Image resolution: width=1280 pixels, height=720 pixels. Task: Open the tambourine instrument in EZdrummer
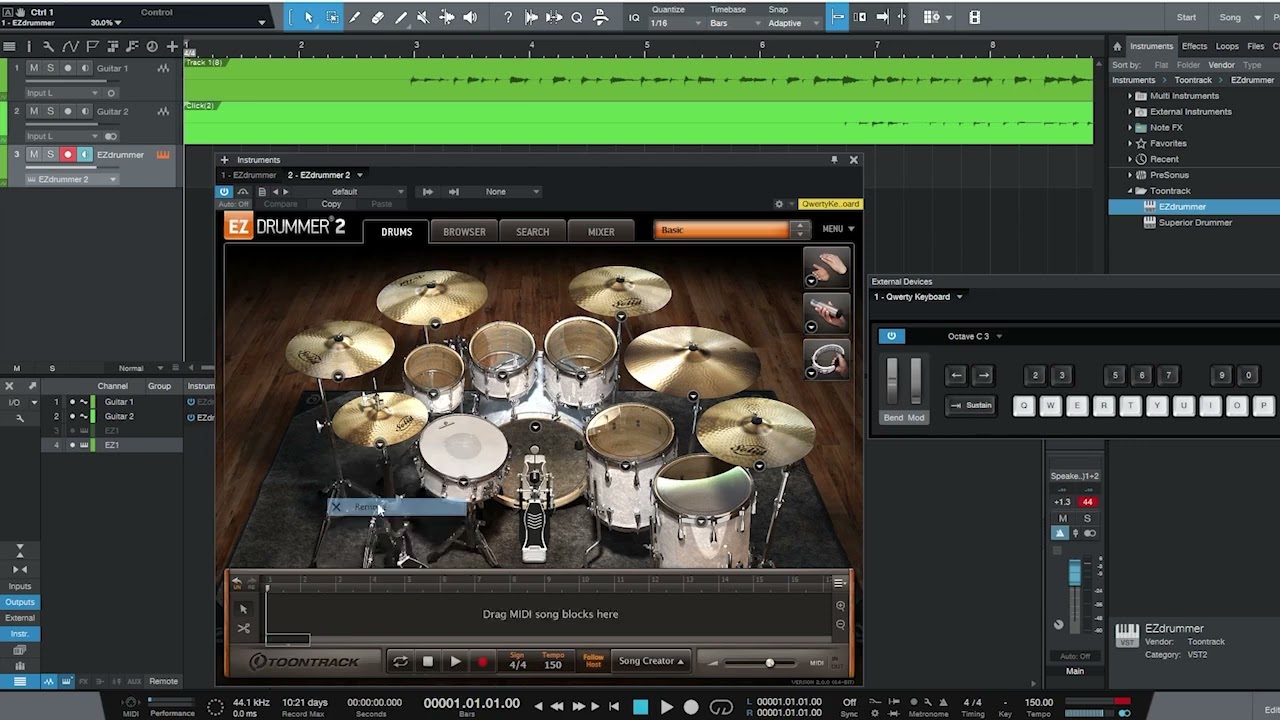coord(827,360)
